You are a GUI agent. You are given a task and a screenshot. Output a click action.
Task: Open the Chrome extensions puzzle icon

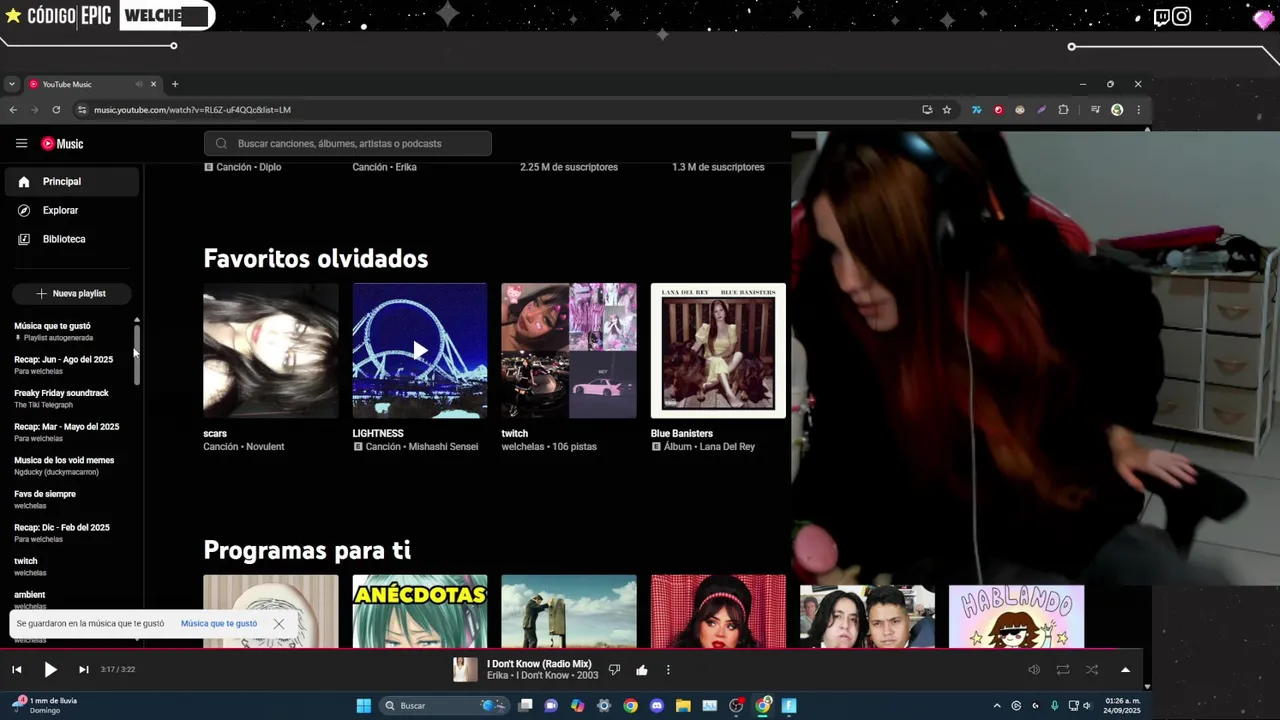1063,110
